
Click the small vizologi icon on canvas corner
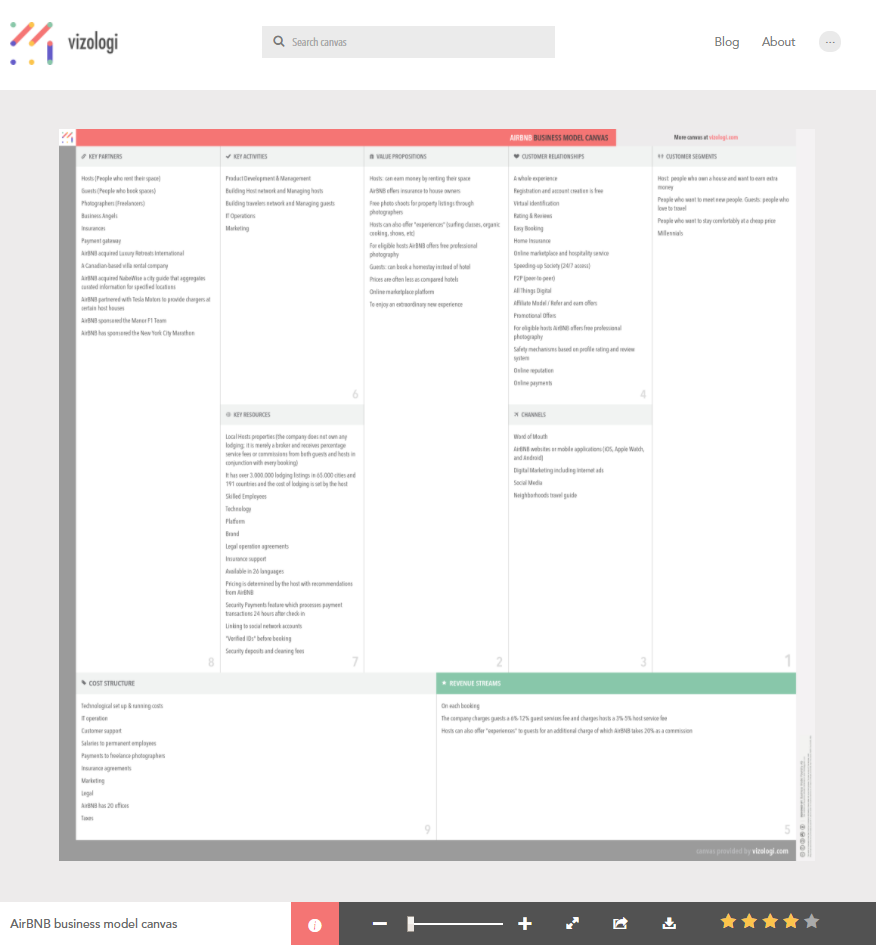[x=67, y=137]
